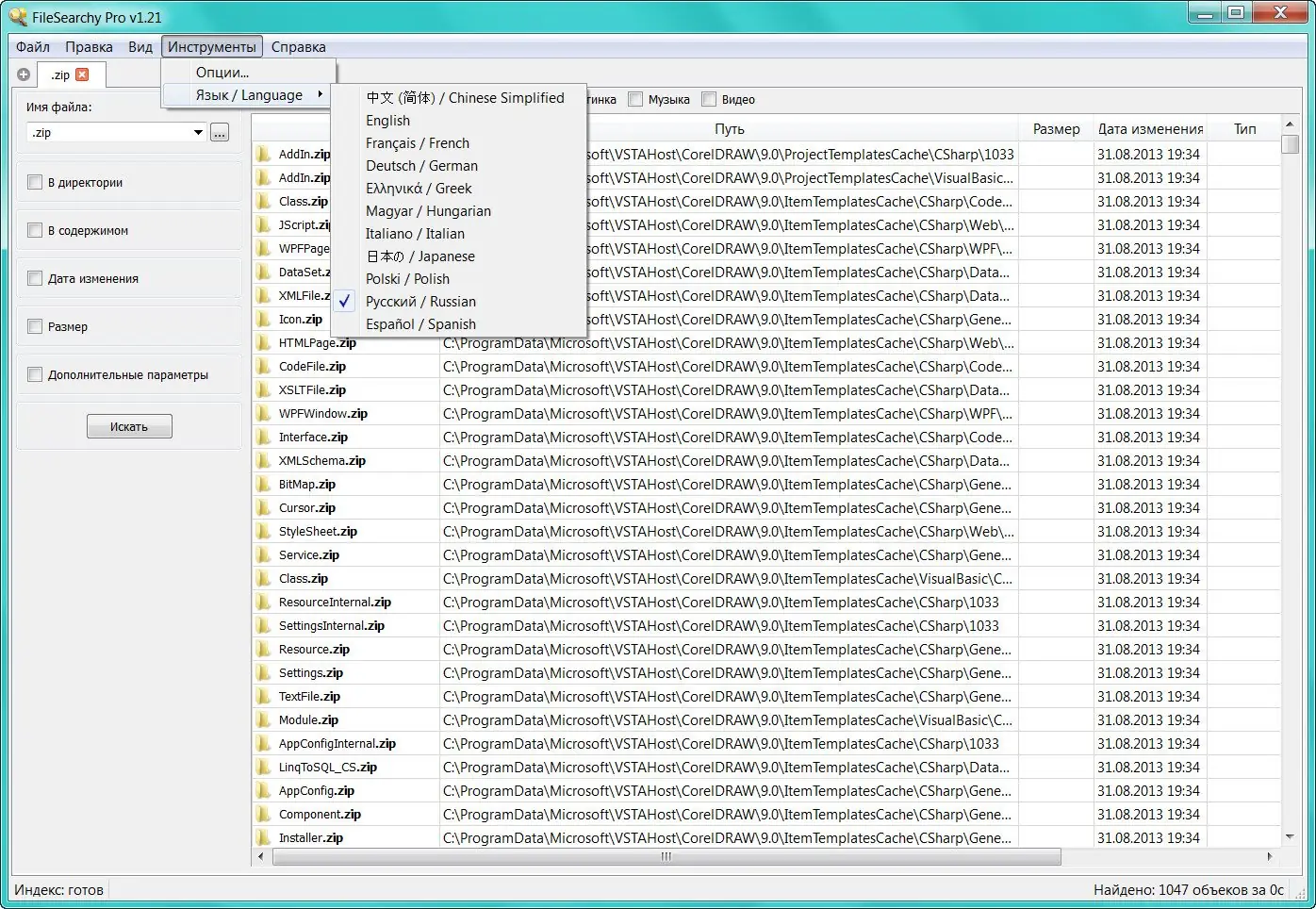Expand the 'Язык / Language' submenu

[248, 95]
